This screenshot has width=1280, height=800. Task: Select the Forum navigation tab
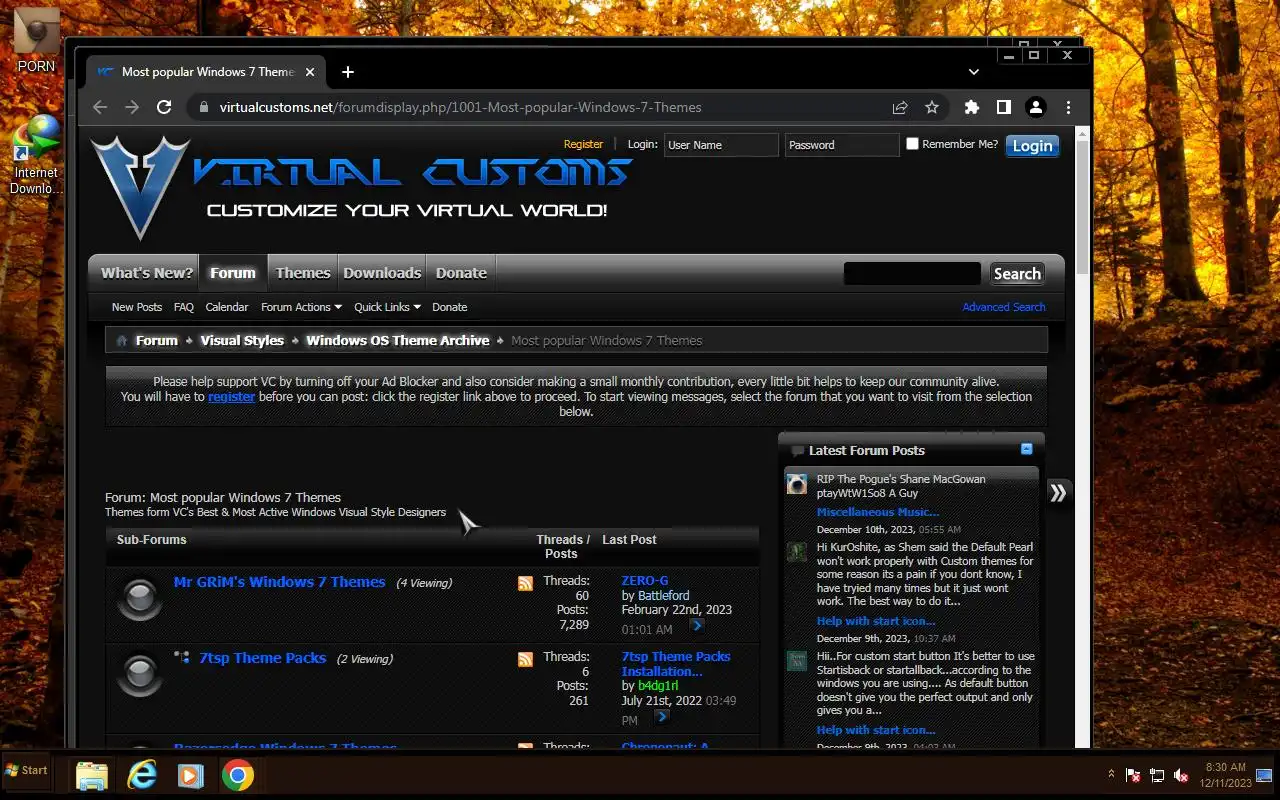coord(233,273)
